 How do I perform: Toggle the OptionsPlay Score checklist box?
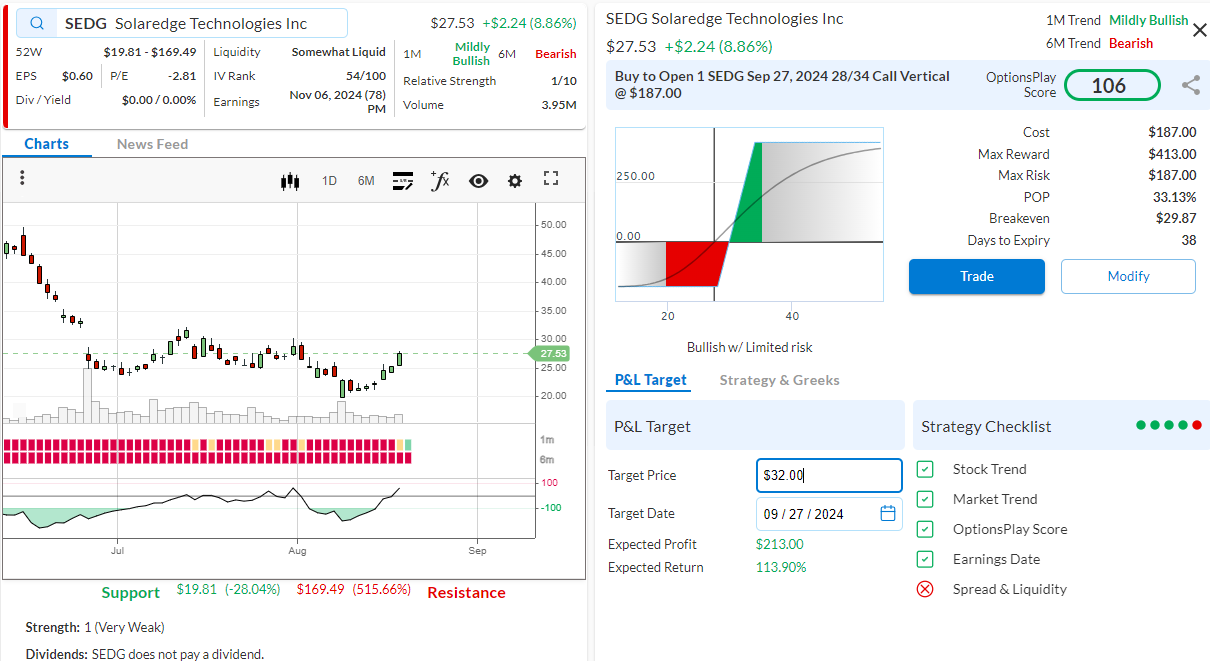[x=925, y=529]
